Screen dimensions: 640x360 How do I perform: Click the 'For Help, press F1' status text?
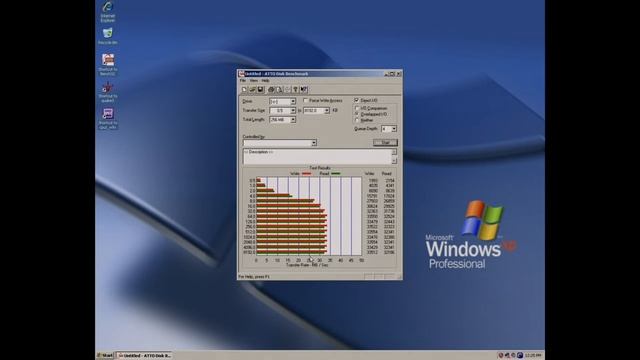(x=254, y=277)
